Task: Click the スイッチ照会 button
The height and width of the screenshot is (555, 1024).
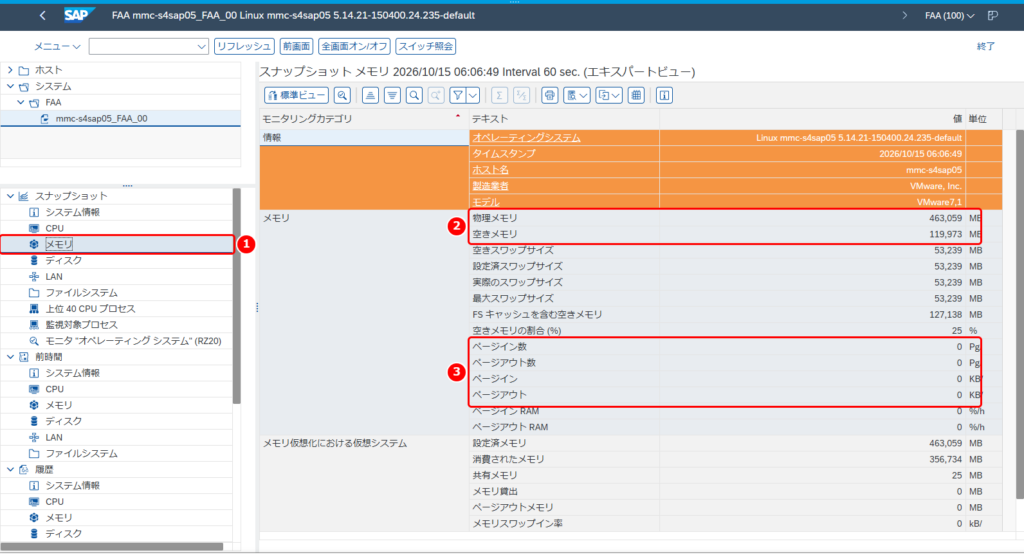Action: point(426,46)
